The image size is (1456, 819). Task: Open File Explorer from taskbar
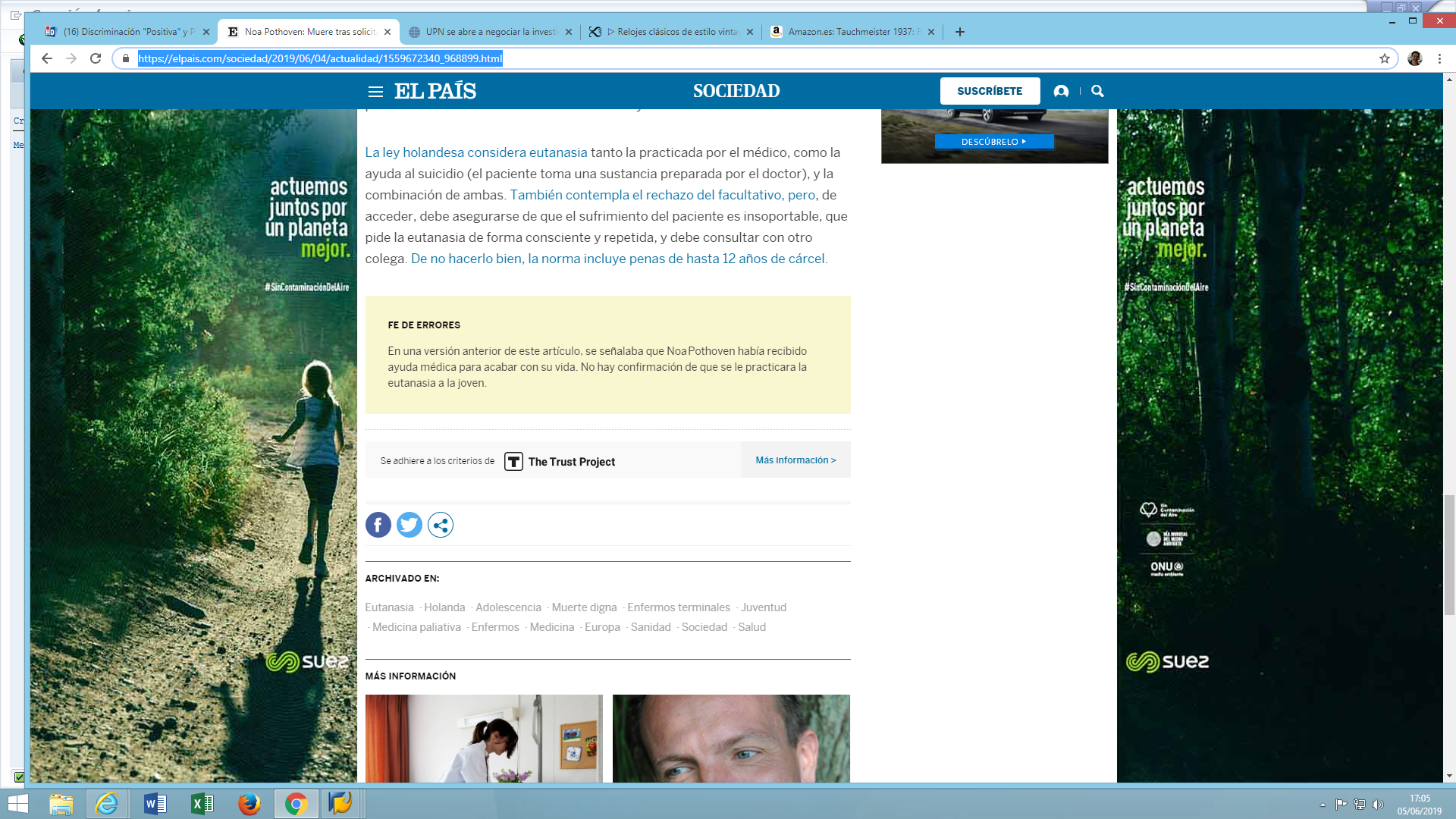61,804
